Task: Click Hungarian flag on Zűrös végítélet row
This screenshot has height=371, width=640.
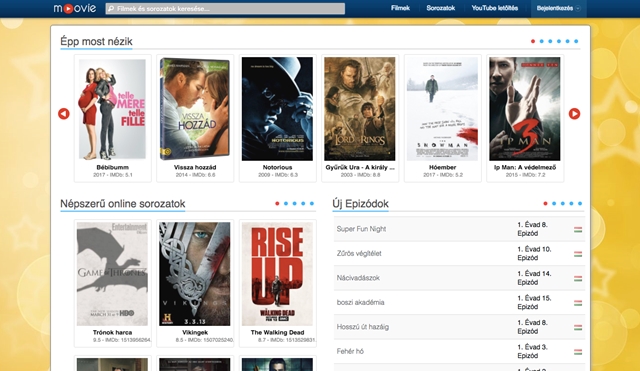Action: click(578, 254)
